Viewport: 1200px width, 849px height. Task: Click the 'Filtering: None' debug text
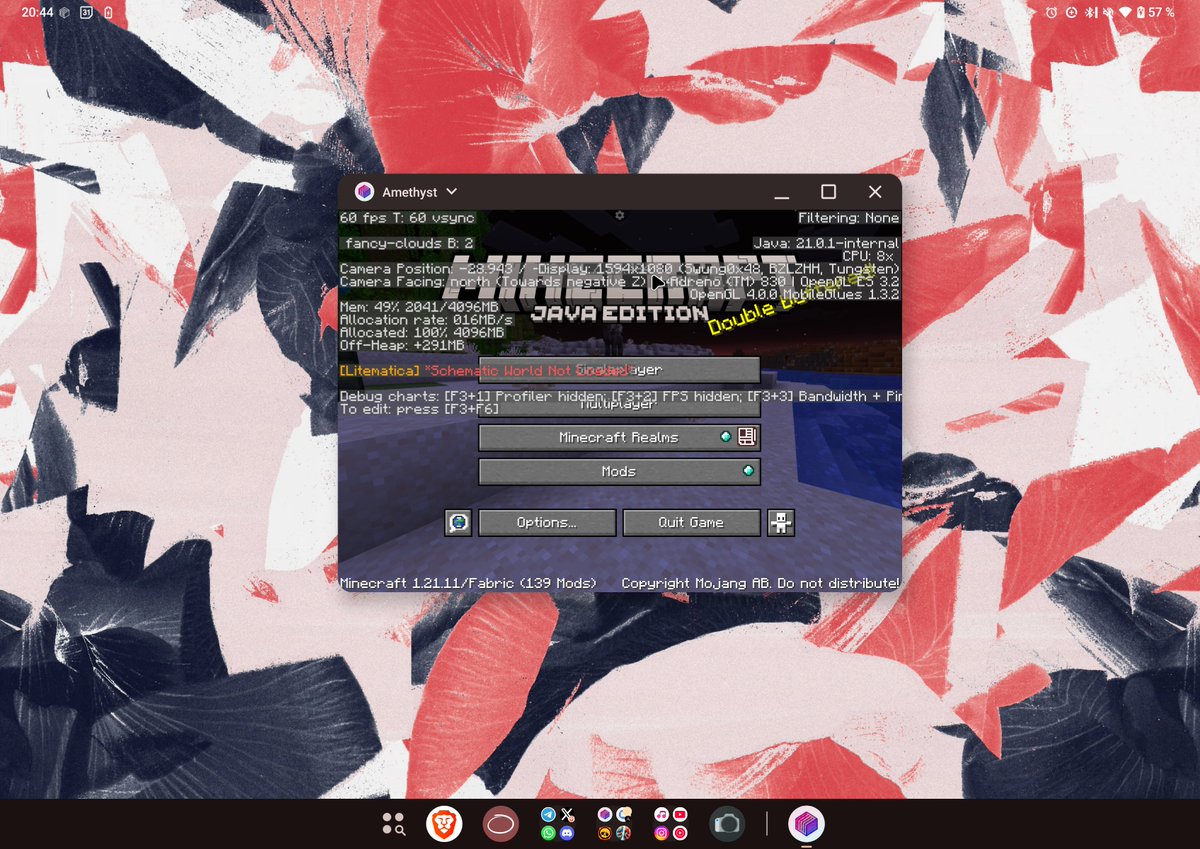coord(849,218)
